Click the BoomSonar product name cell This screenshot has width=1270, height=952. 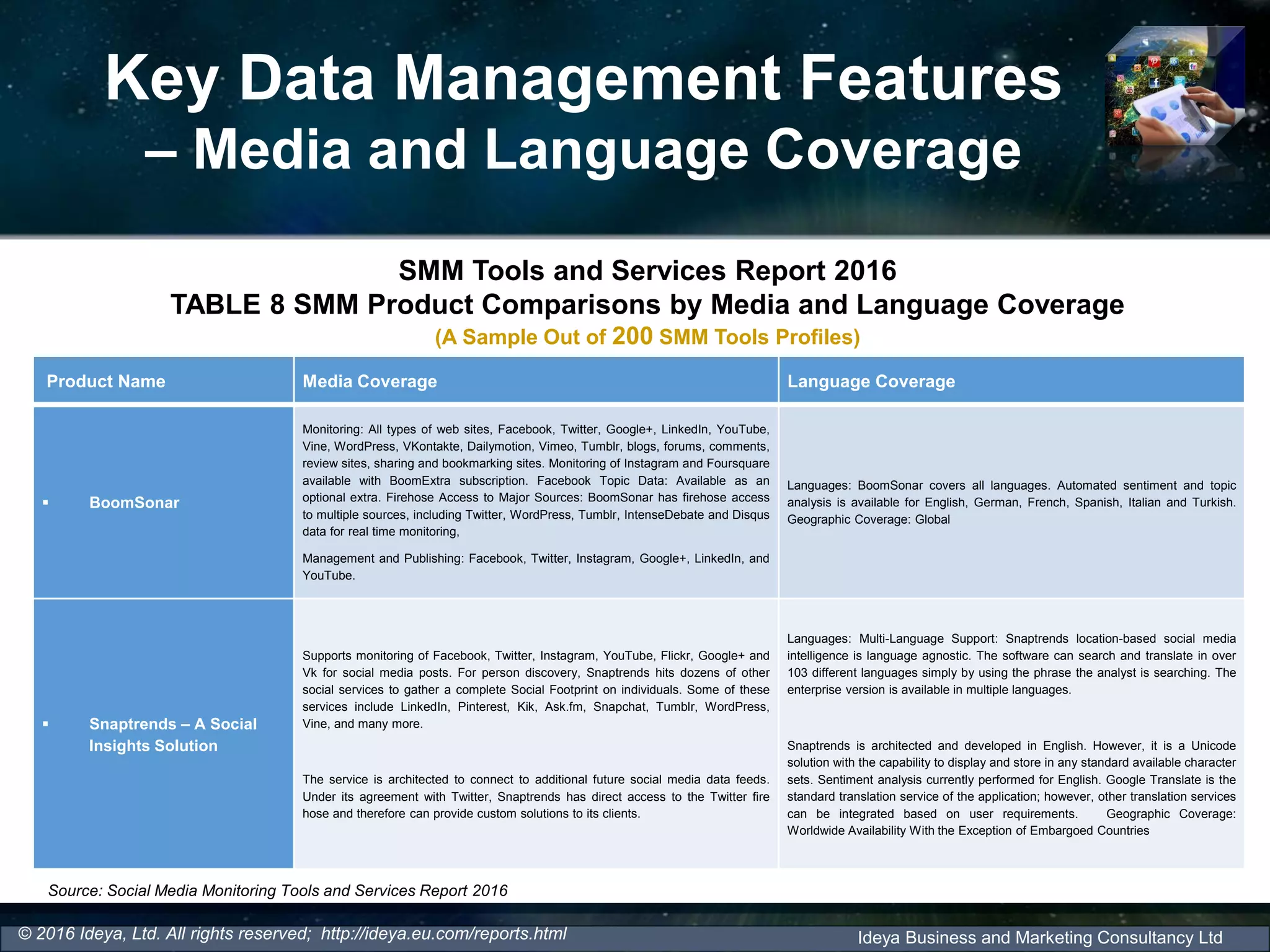(x=164, y=502)
